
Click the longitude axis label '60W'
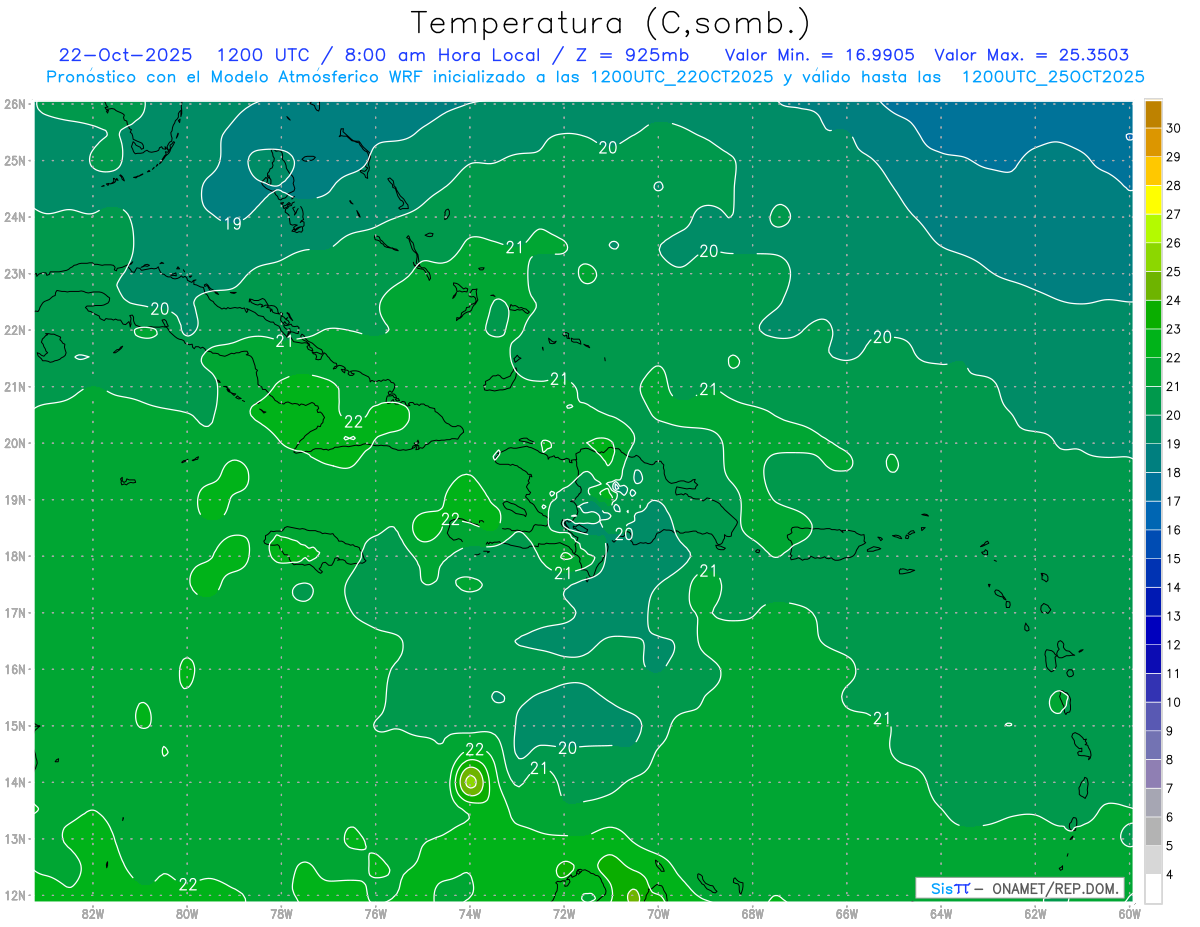tap(1129, 913)
